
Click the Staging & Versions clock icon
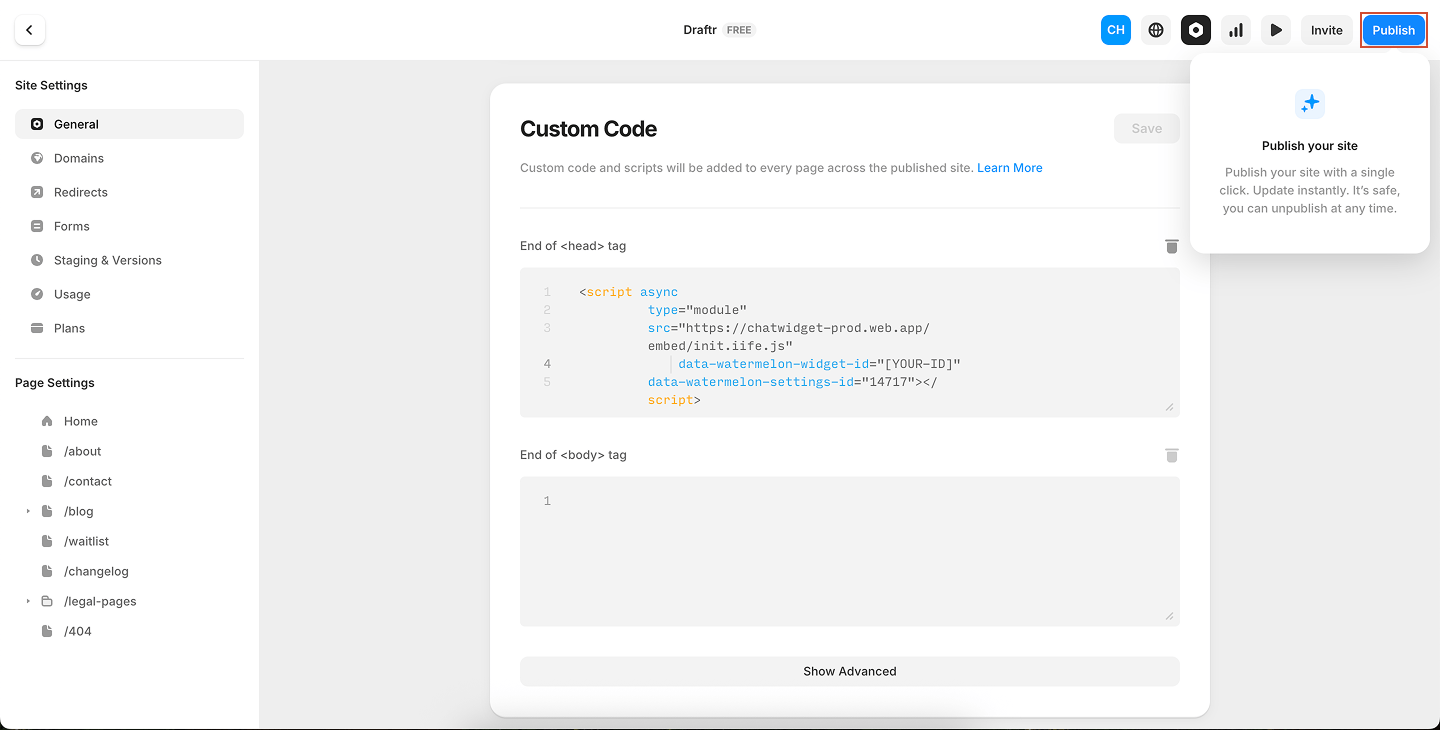tap(37, 260)
